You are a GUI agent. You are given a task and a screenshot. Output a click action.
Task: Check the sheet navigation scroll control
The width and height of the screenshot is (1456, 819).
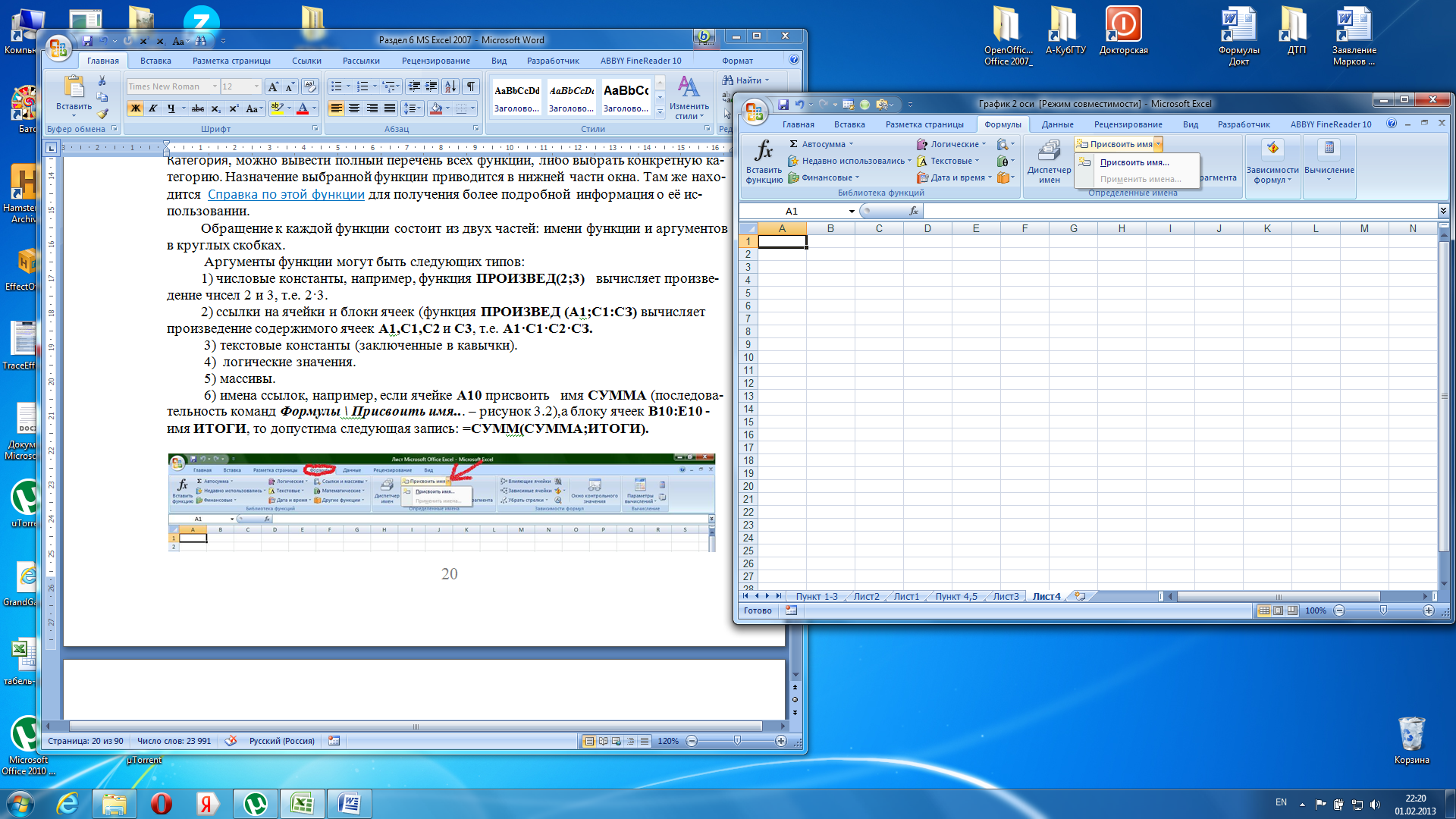tap(763, 596)
